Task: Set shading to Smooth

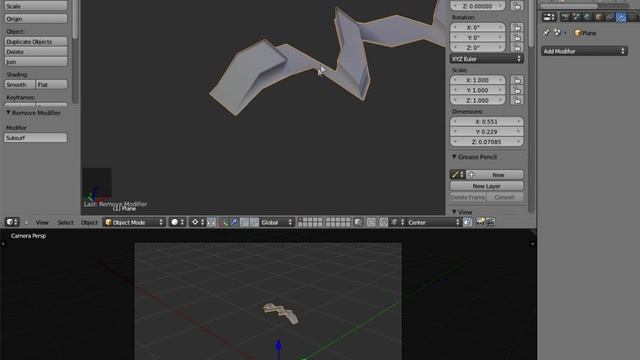Action: pos(20,84)
